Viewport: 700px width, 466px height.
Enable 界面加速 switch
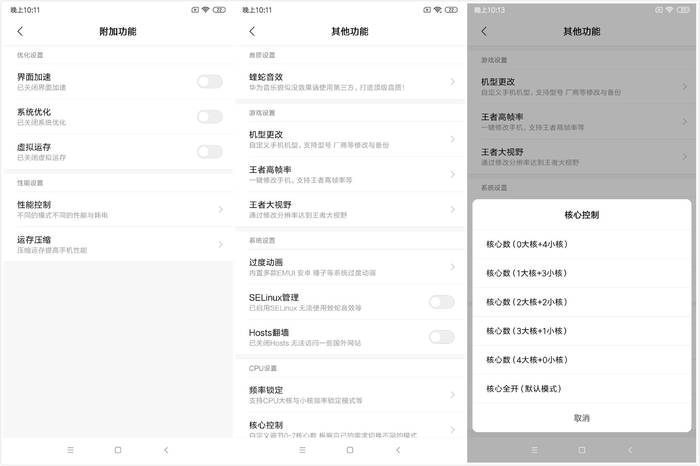pos(210,81)
